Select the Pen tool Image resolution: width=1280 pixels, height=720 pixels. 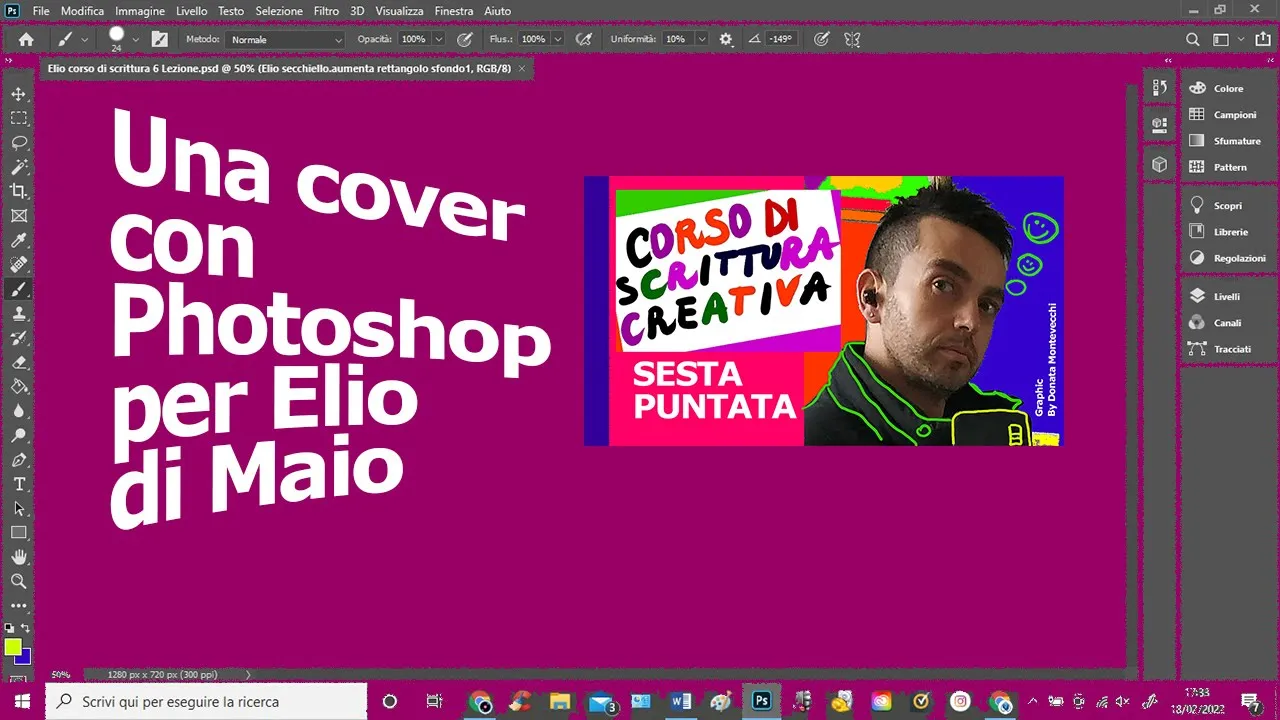[x=19, y=460]
